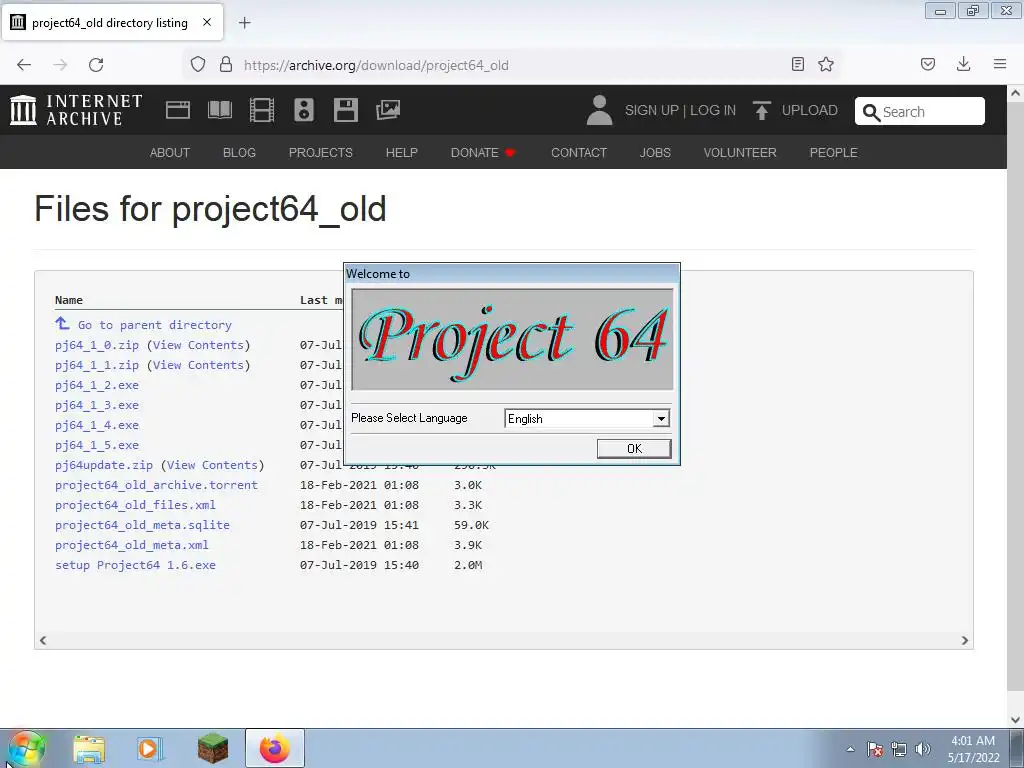Download pj64_1_4.exe
Screen dimensions: 1024x768
(x=97, y=425)
